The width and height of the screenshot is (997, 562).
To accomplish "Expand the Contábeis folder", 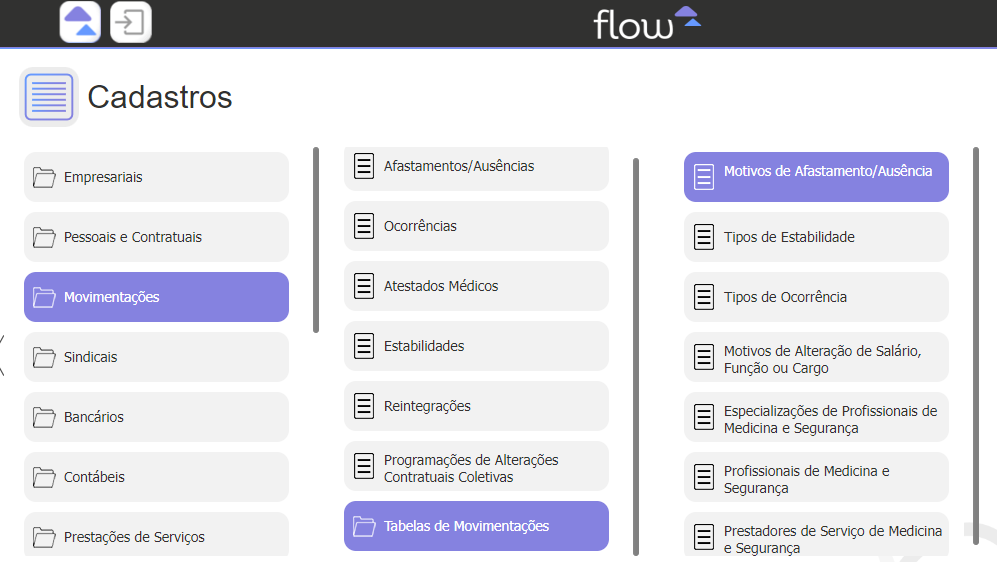I will point(156,477).
